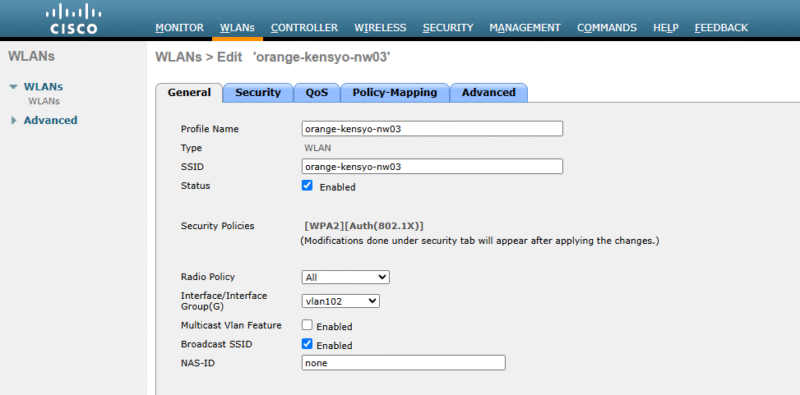The width and height of the screenshot is (800, 395).
Task: Open the Policy-Mapping tab
Action: pos(394,93)
